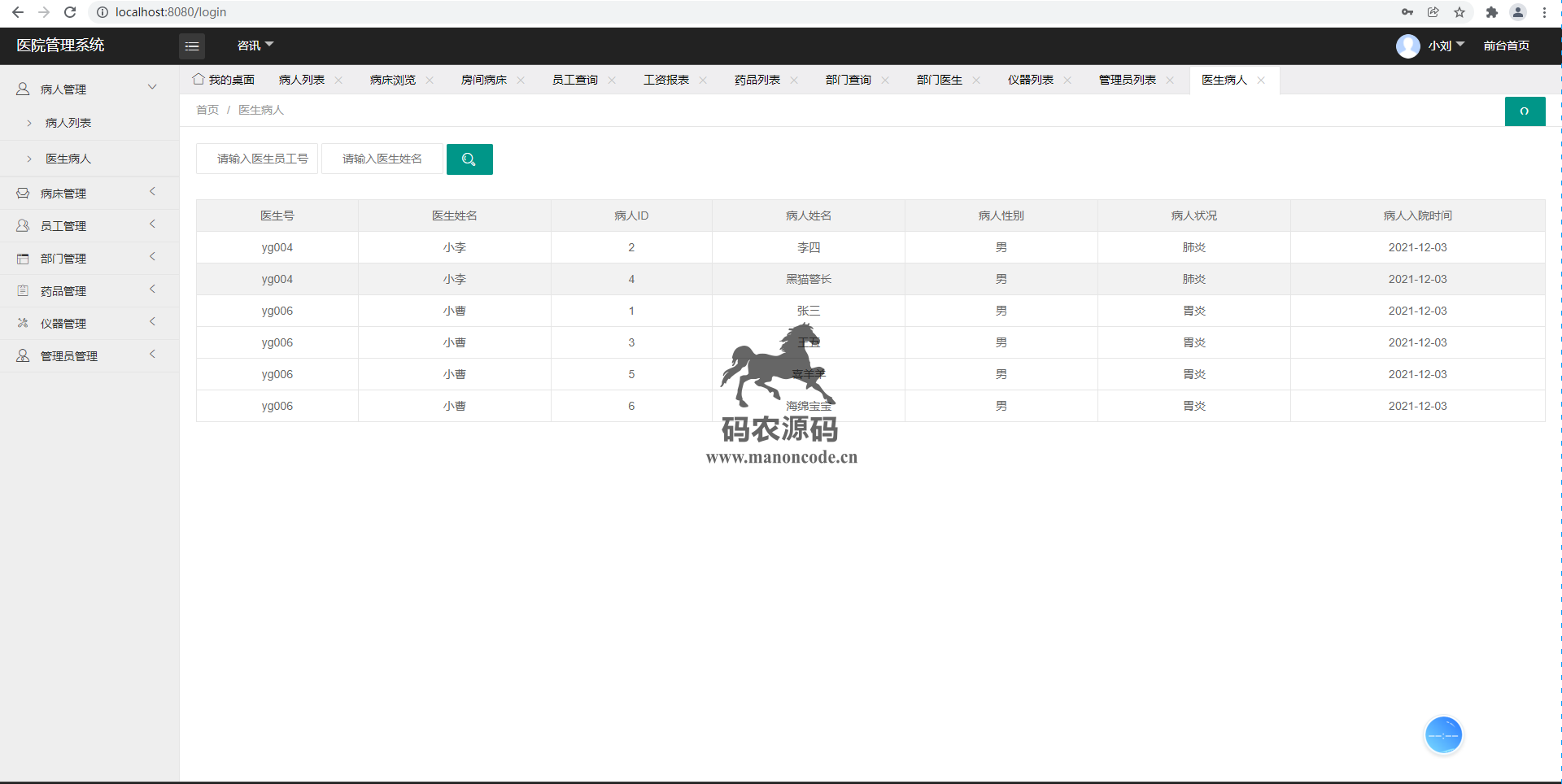Open the 咨讯 dropdown menu
This screenshot has width=1562, height=784.
[255, 46]
